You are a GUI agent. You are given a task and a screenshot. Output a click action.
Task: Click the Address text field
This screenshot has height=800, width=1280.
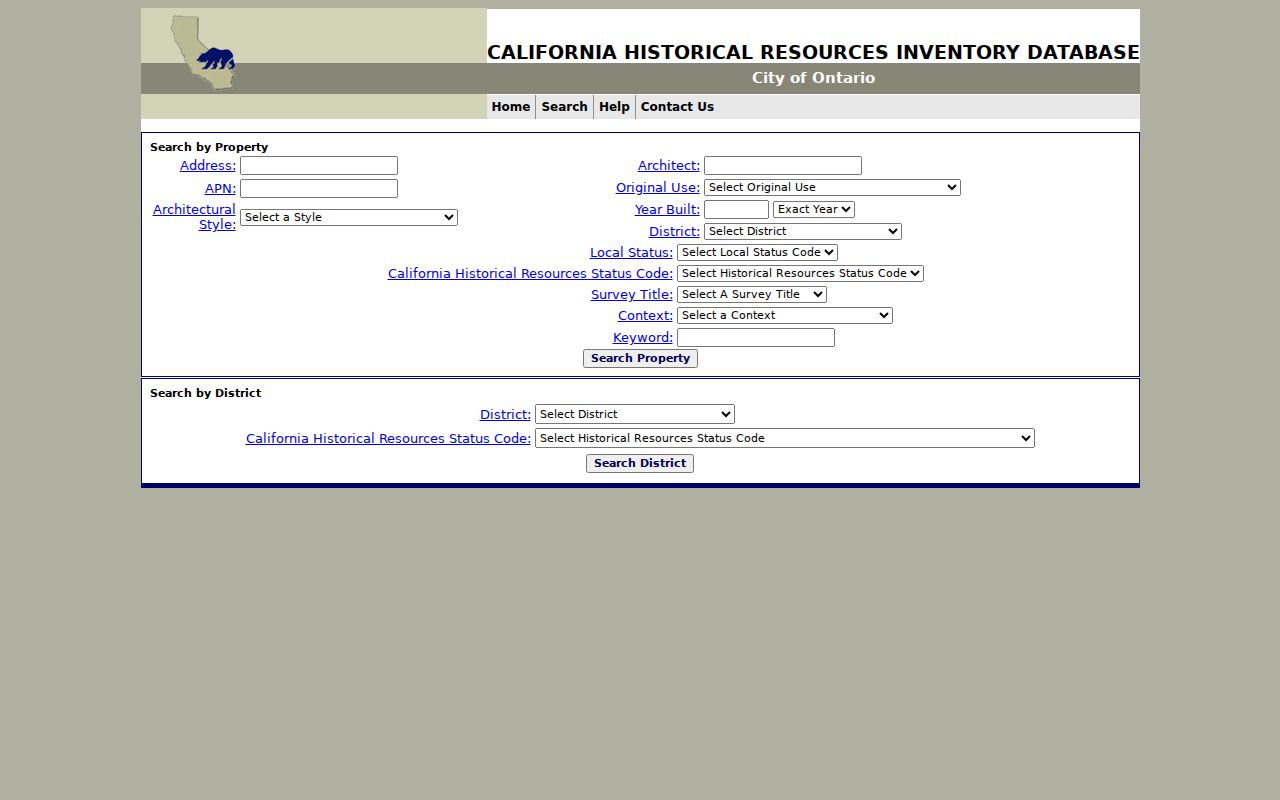pos(319,166)
